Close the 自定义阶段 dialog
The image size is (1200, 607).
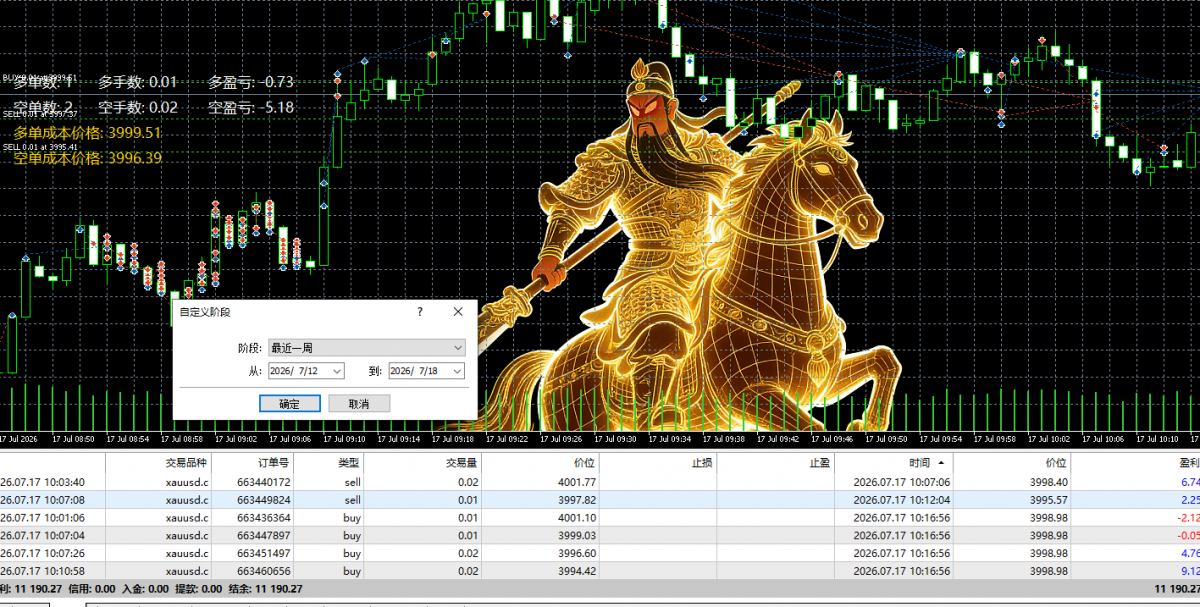tap(458, 312)
